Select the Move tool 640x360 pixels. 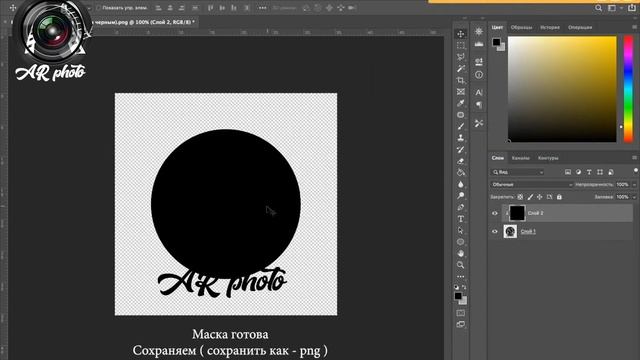point(461,34)
